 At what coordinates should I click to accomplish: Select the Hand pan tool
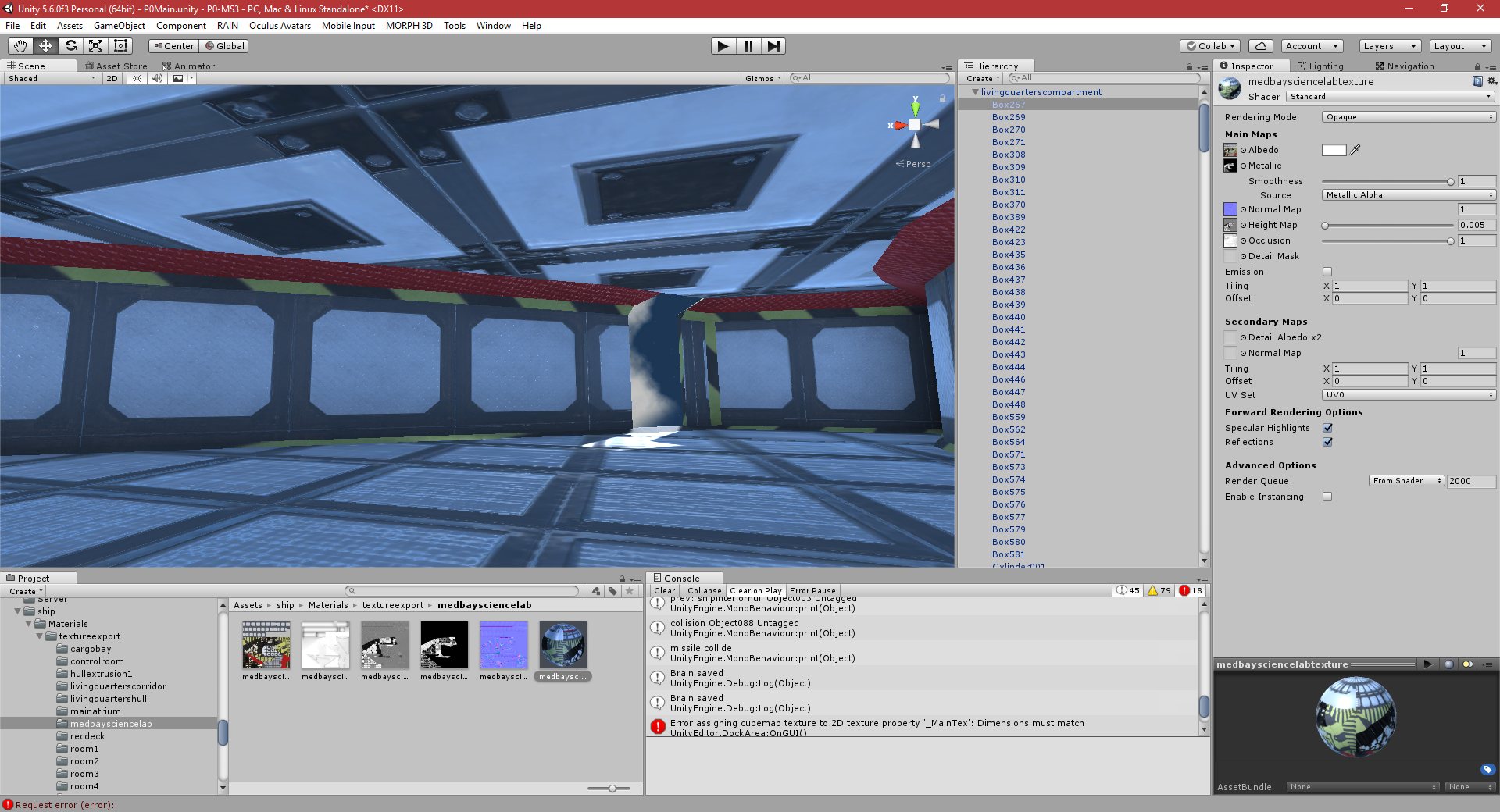pos(20,46)
